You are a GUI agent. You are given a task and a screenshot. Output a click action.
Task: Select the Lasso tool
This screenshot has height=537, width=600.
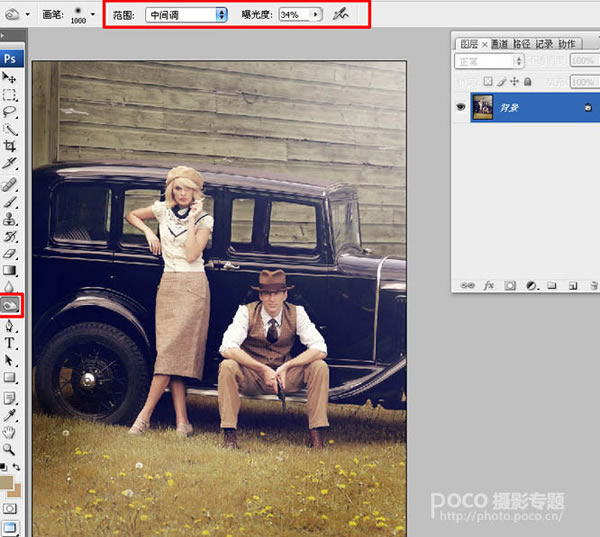pyautogui.click(x=10, y=113)
